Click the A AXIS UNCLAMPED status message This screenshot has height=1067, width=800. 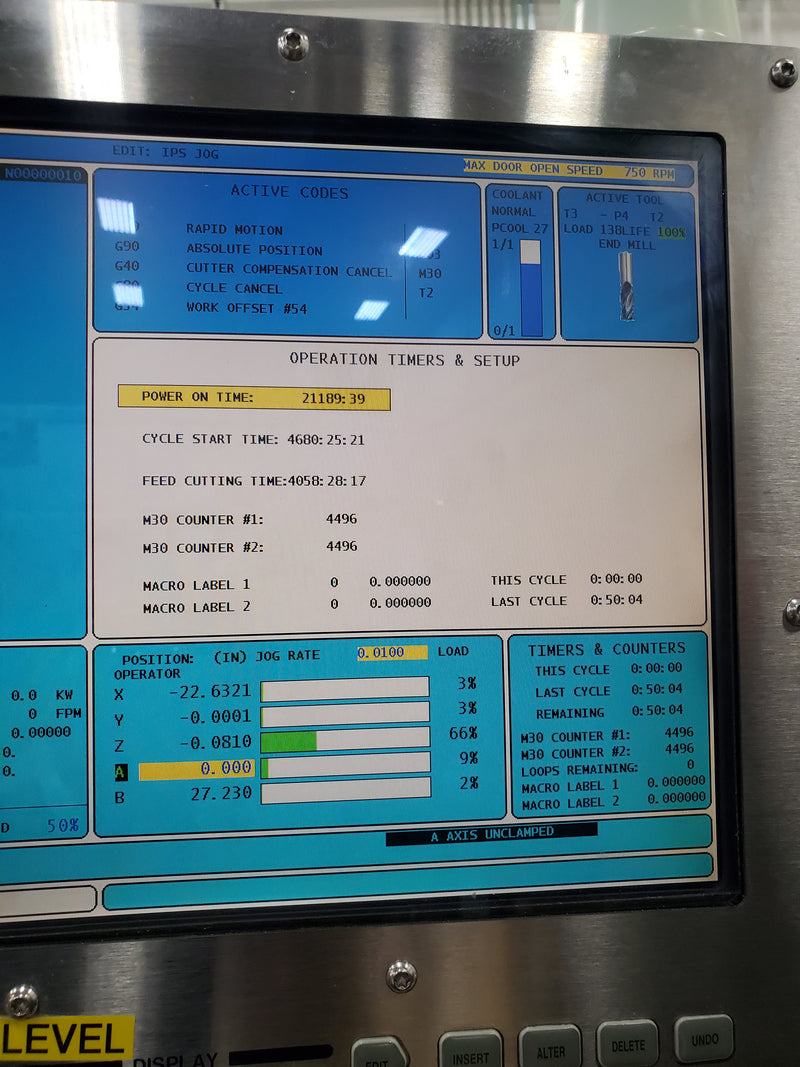pos(492,834)
